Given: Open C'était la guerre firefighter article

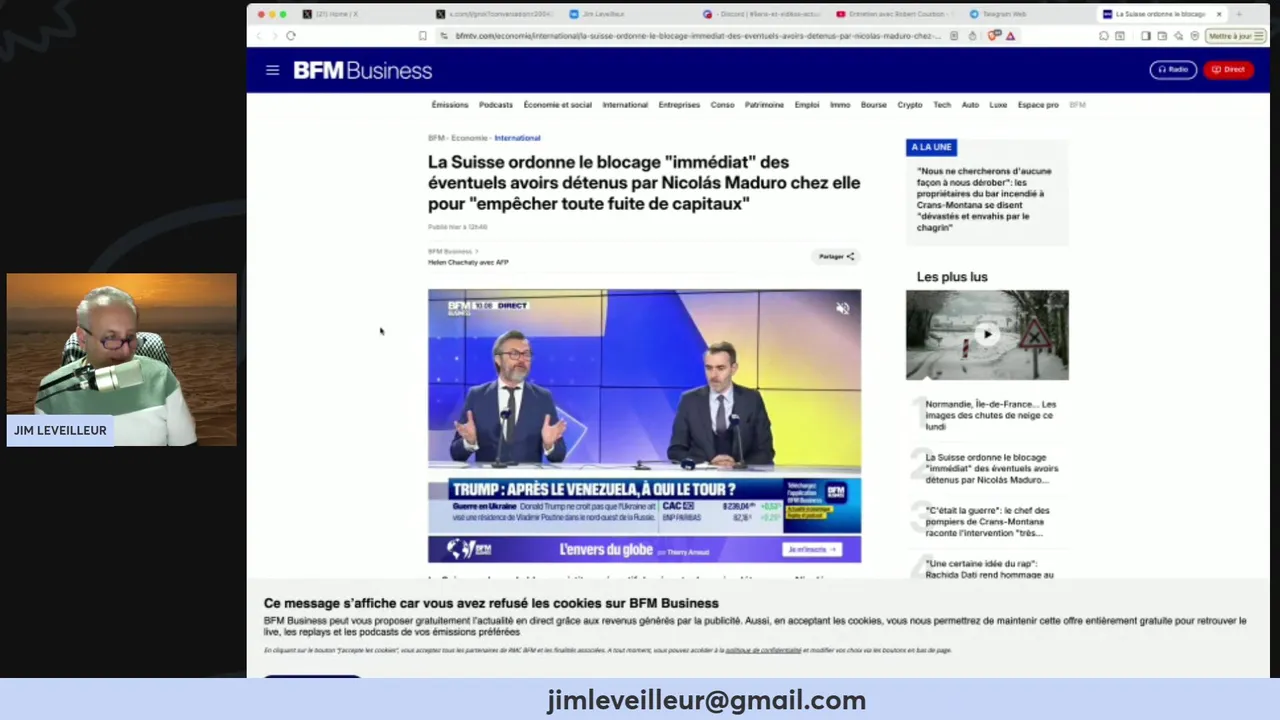Looking at the screenshot, I should 987,521.
